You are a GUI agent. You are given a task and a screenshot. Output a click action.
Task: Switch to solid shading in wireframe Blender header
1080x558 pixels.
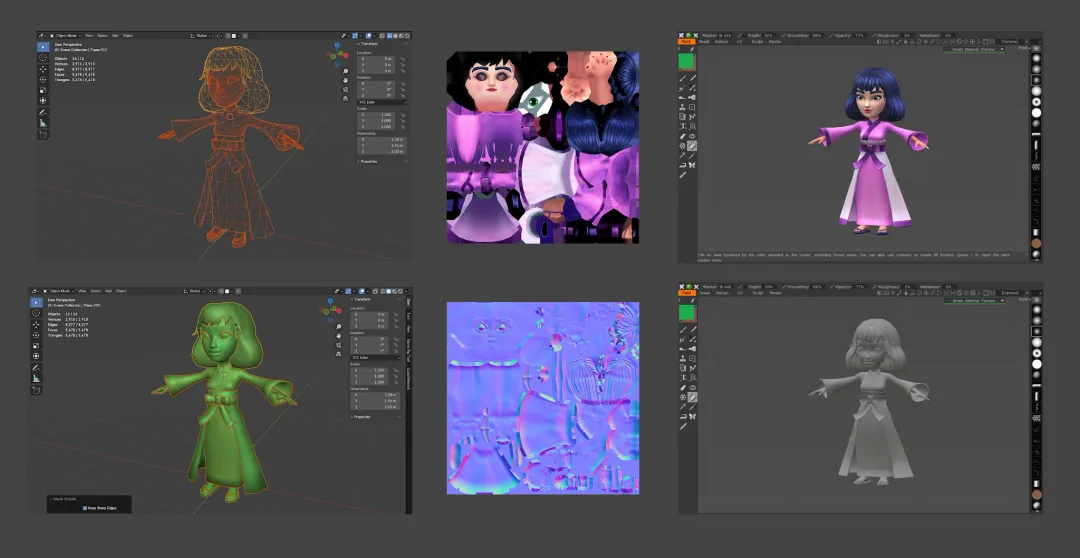click(x=395, y=36)
